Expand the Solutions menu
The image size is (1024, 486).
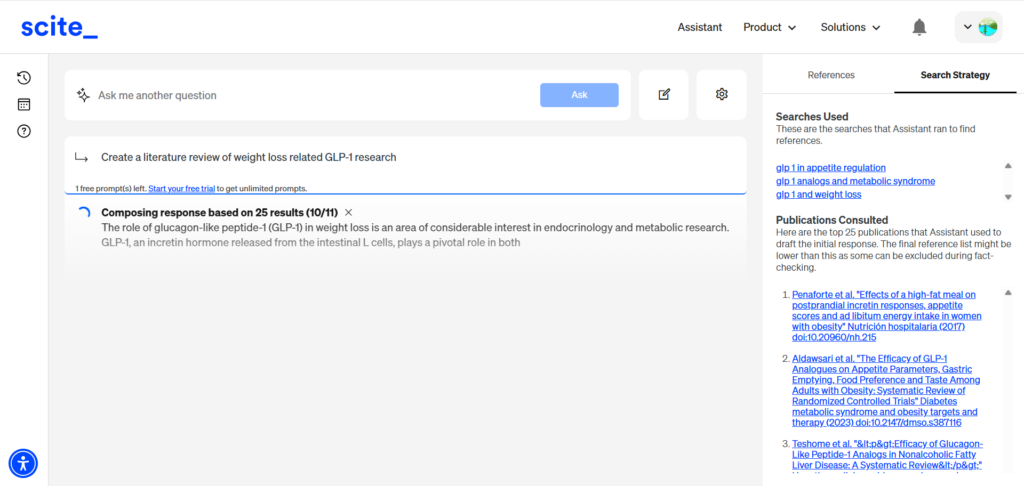pyautogui.click(x=850, y=27)
